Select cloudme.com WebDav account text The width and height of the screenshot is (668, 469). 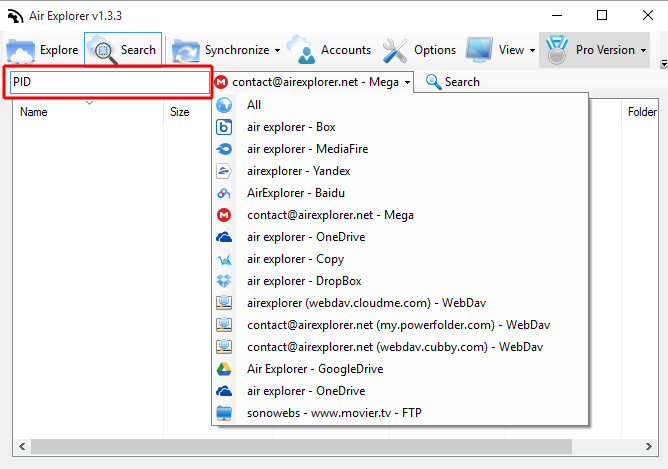click(366, 303)
